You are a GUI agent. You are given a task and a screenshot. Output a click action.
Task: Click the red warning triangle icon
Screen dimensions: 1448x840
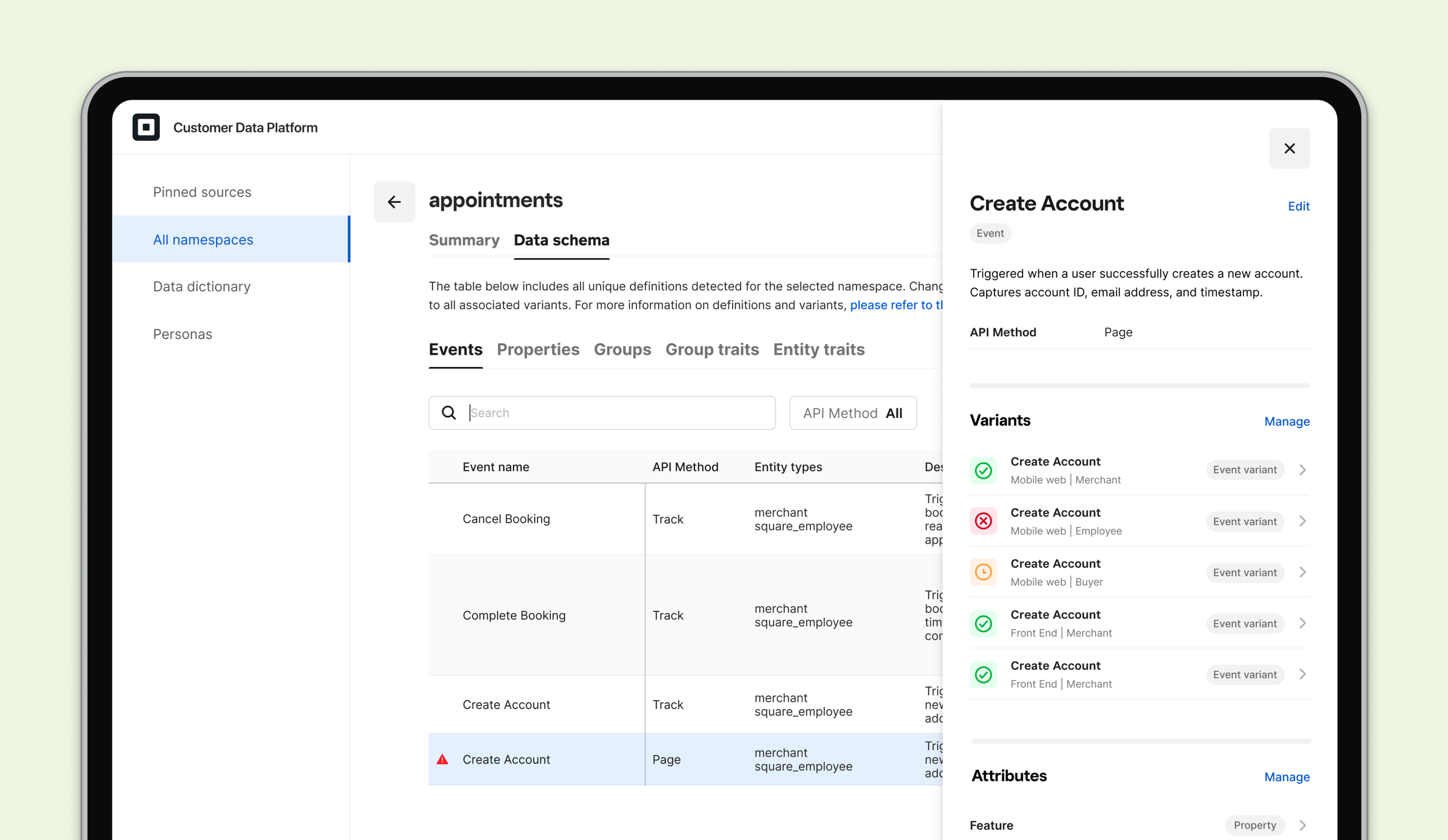coord(443,760)
